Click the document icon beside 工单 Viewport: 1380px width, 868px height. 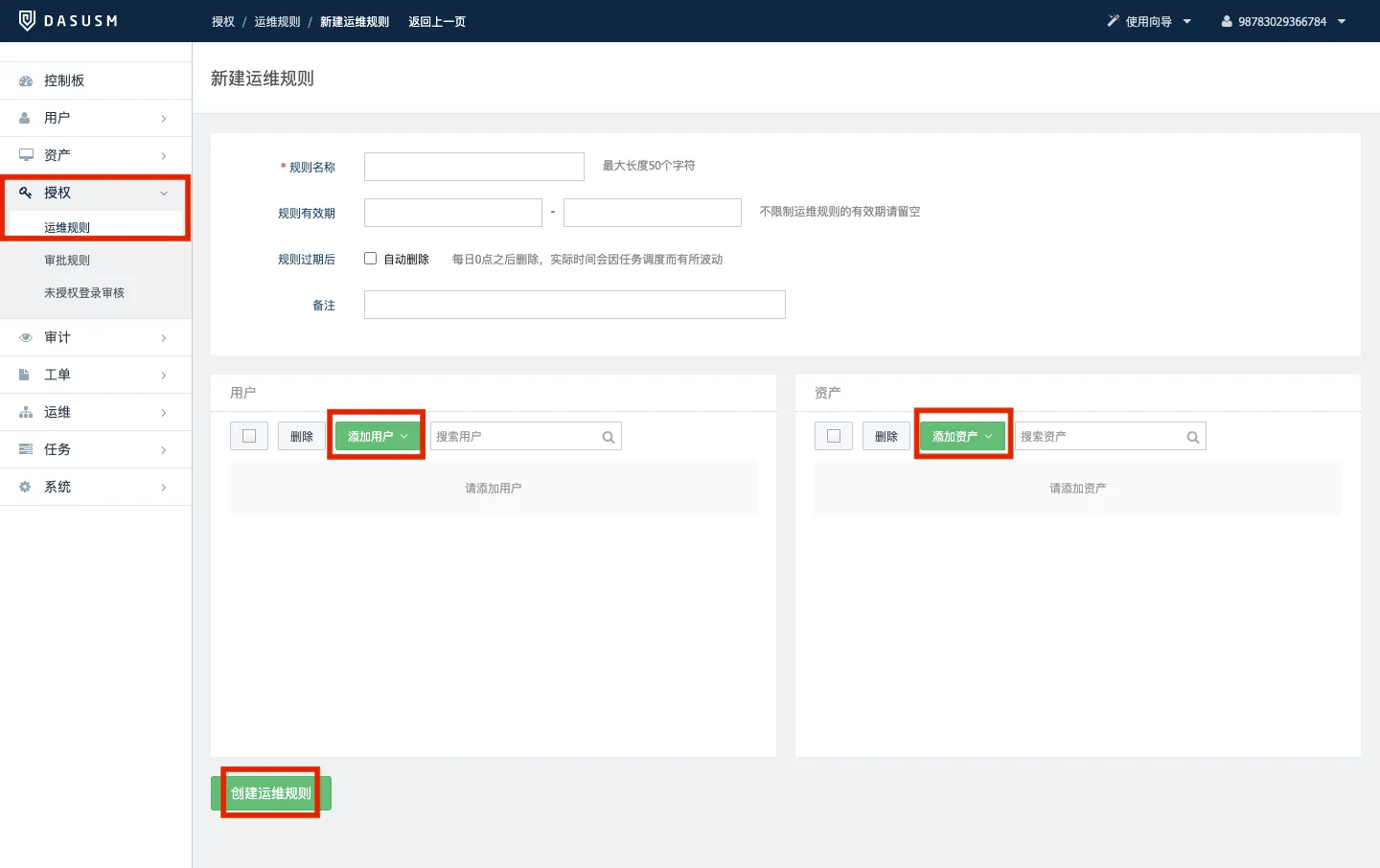tap(25, 375)
